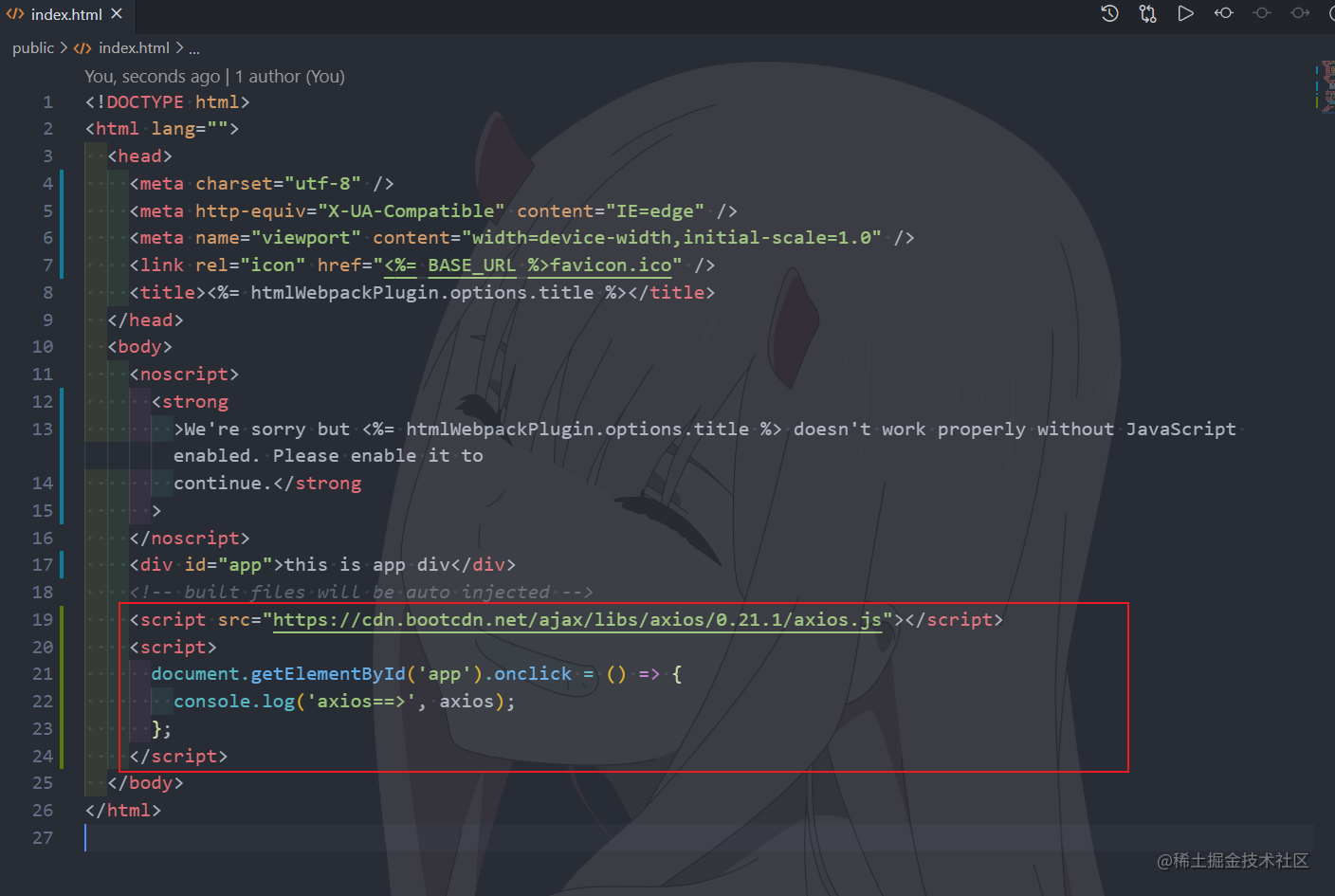1335x896 pixels.
Task: Click the 'public' folder breadcrumb
Action: coord(33,47)
